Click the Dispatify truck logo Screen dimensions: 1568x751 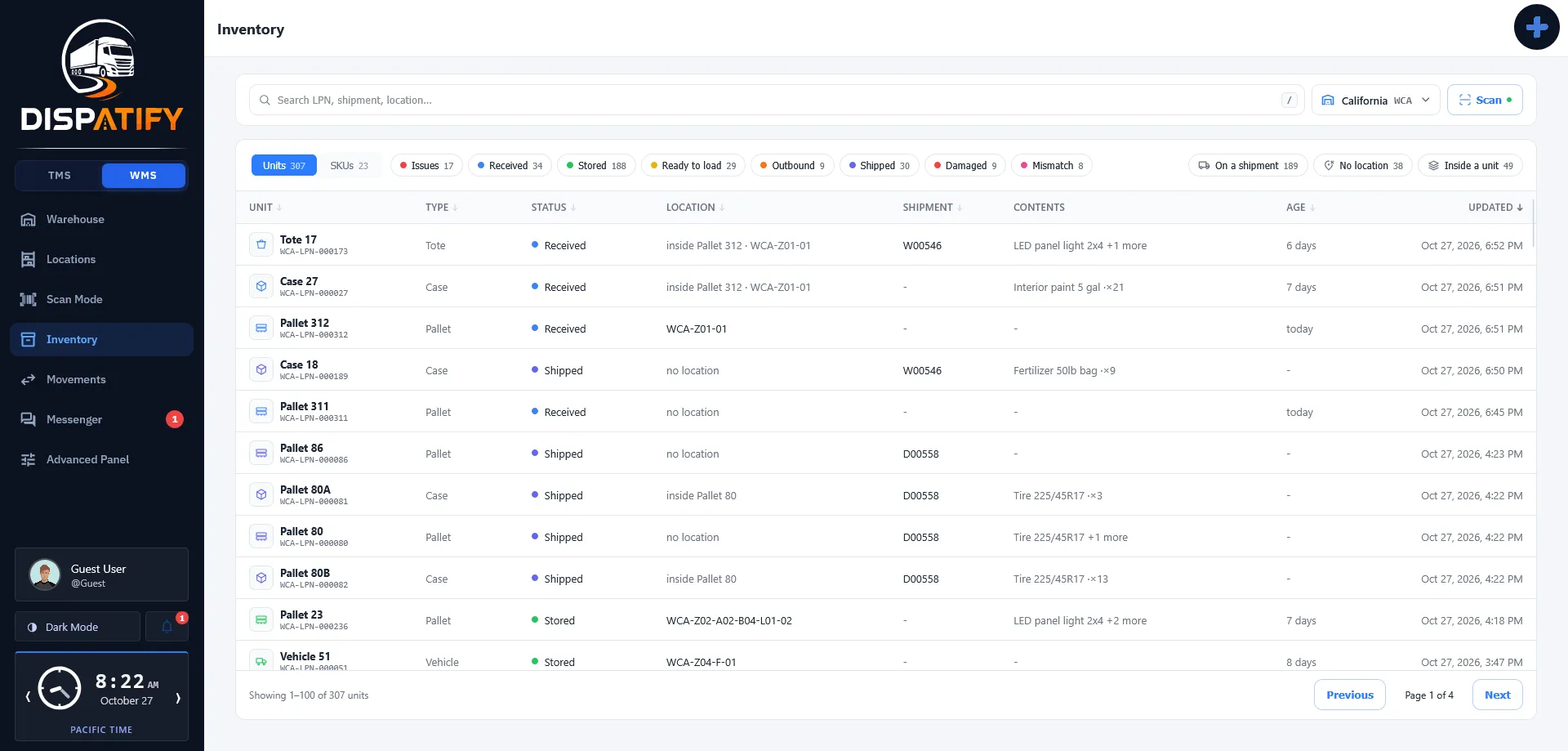pyautogui.click(x=101, y=75)
